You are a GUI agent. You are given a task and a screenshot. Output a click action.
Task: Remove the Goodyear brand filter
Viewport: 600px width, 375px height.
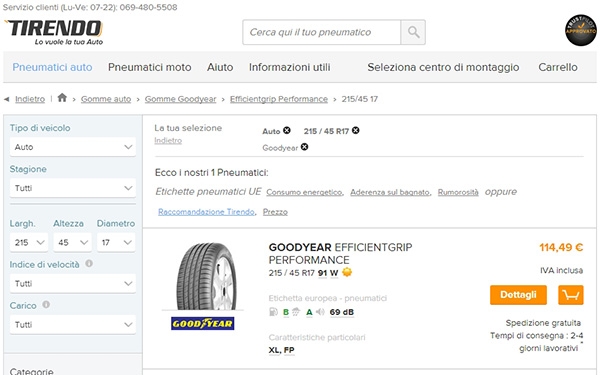[304, 147]
